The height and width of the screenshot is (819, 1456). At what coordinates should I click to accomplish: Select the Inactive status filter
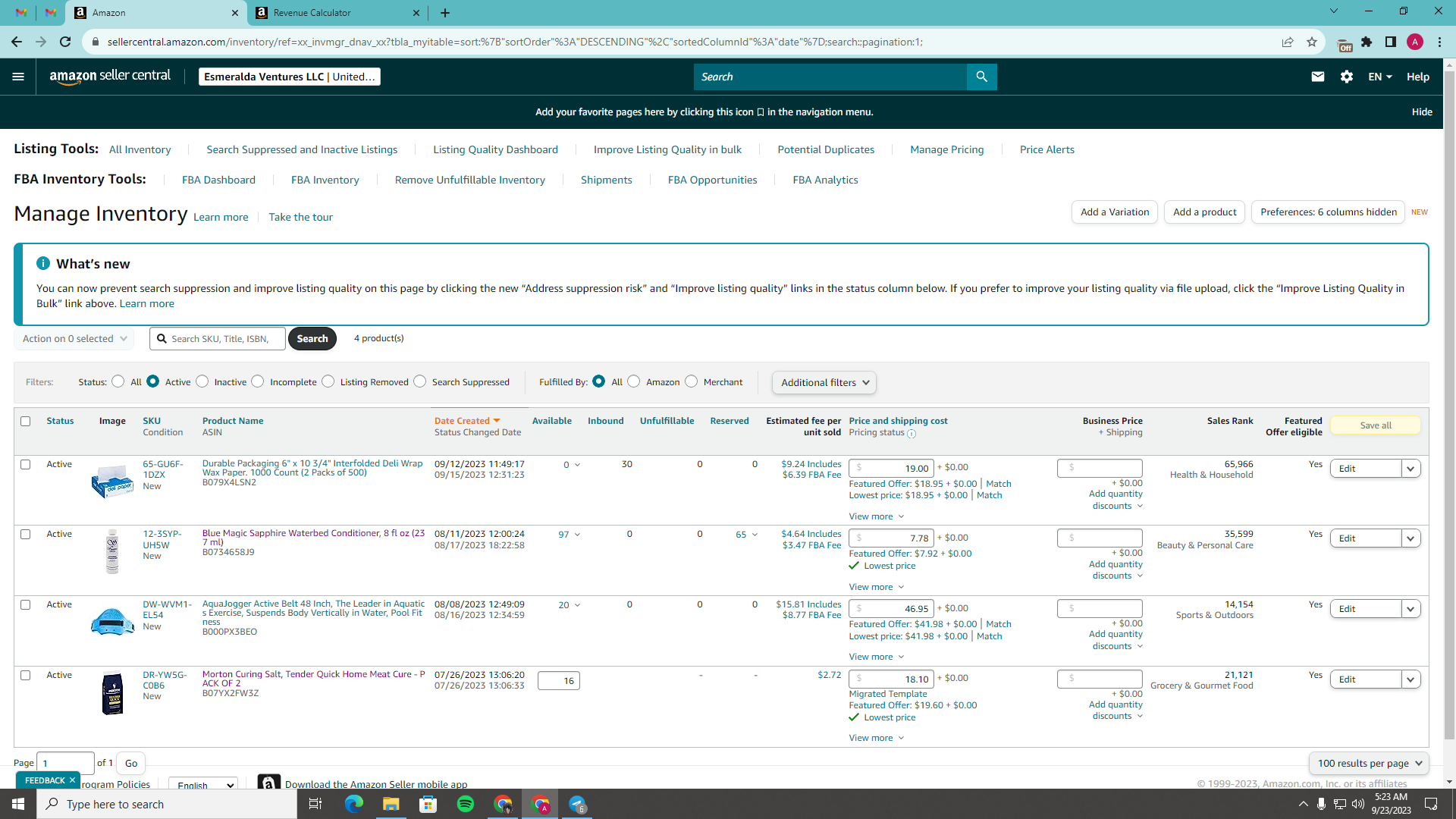pos(202,381)
